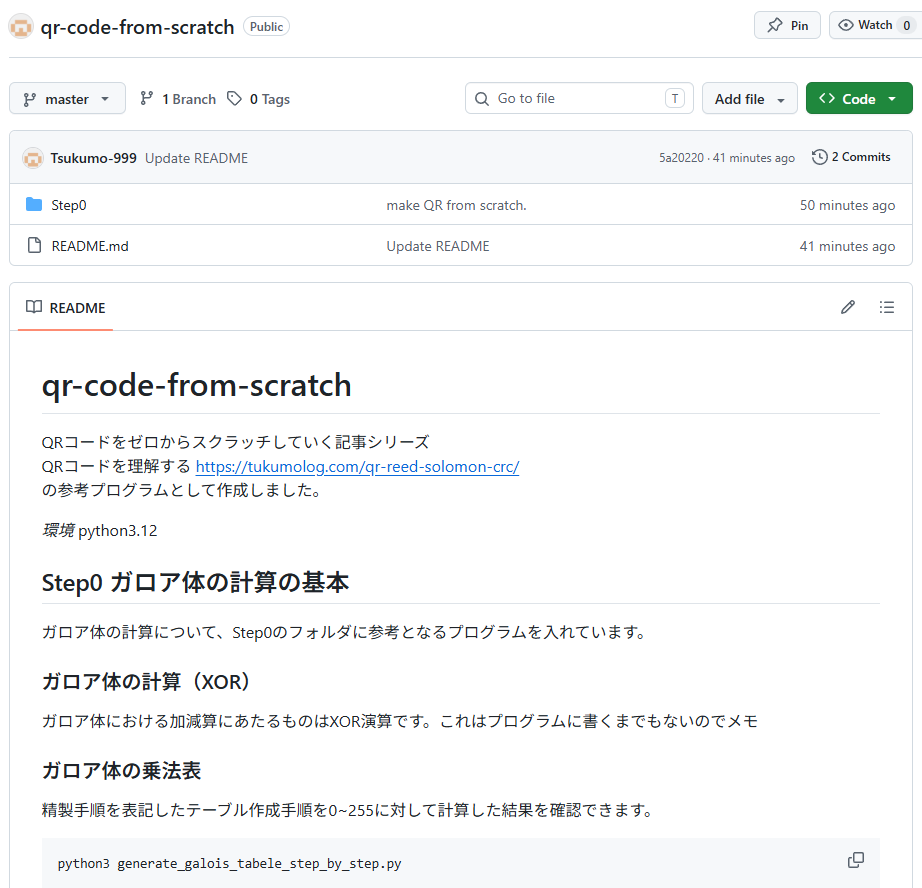The image size is (922, 888).
Task: Open Tsukumo-999 author profile link
Action: [x=93, y=158]
